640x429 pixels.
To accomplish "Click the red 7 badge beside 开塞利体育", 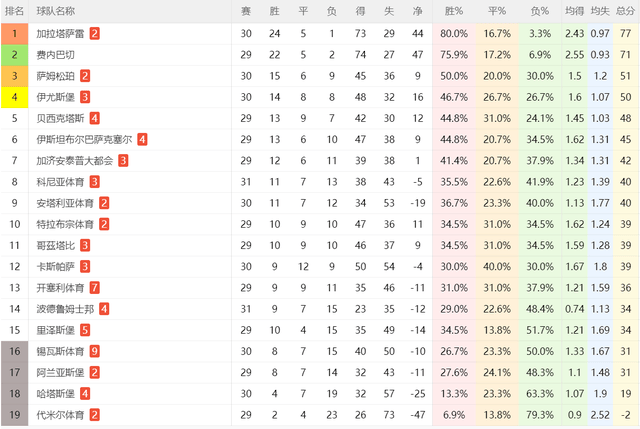I will coord(94,287).
